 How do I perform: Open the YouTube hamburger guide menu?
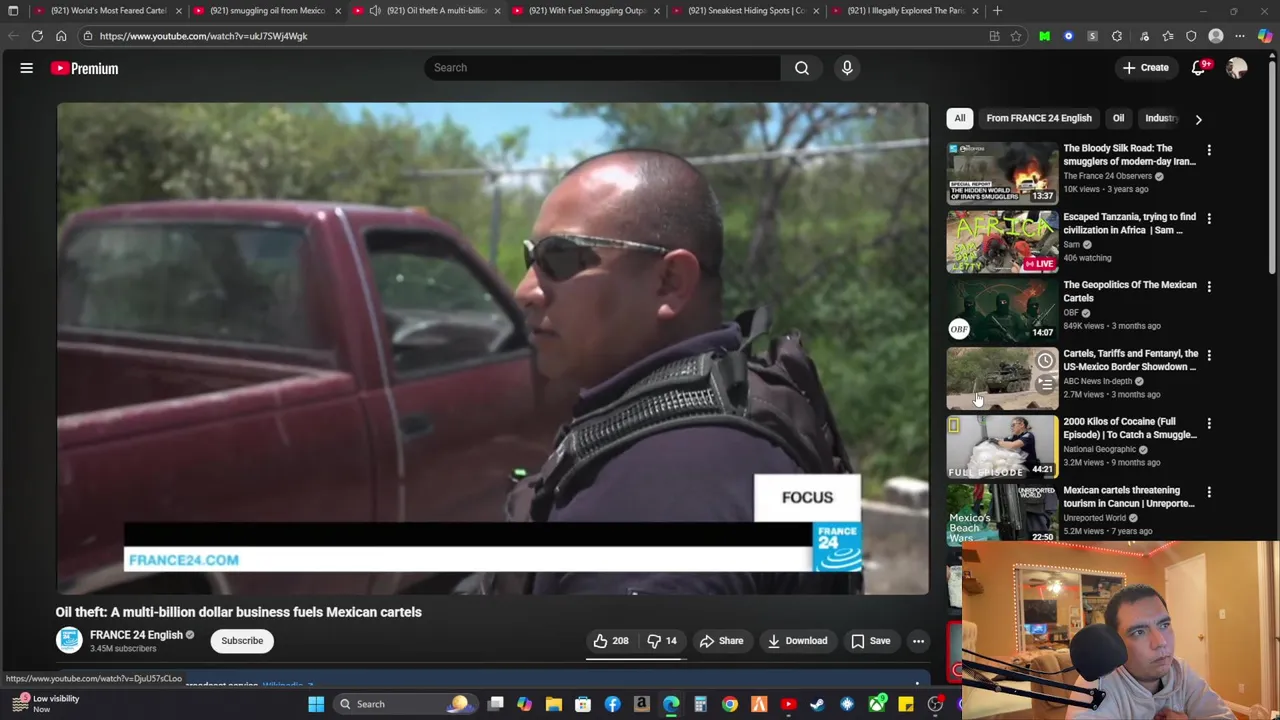27,68
